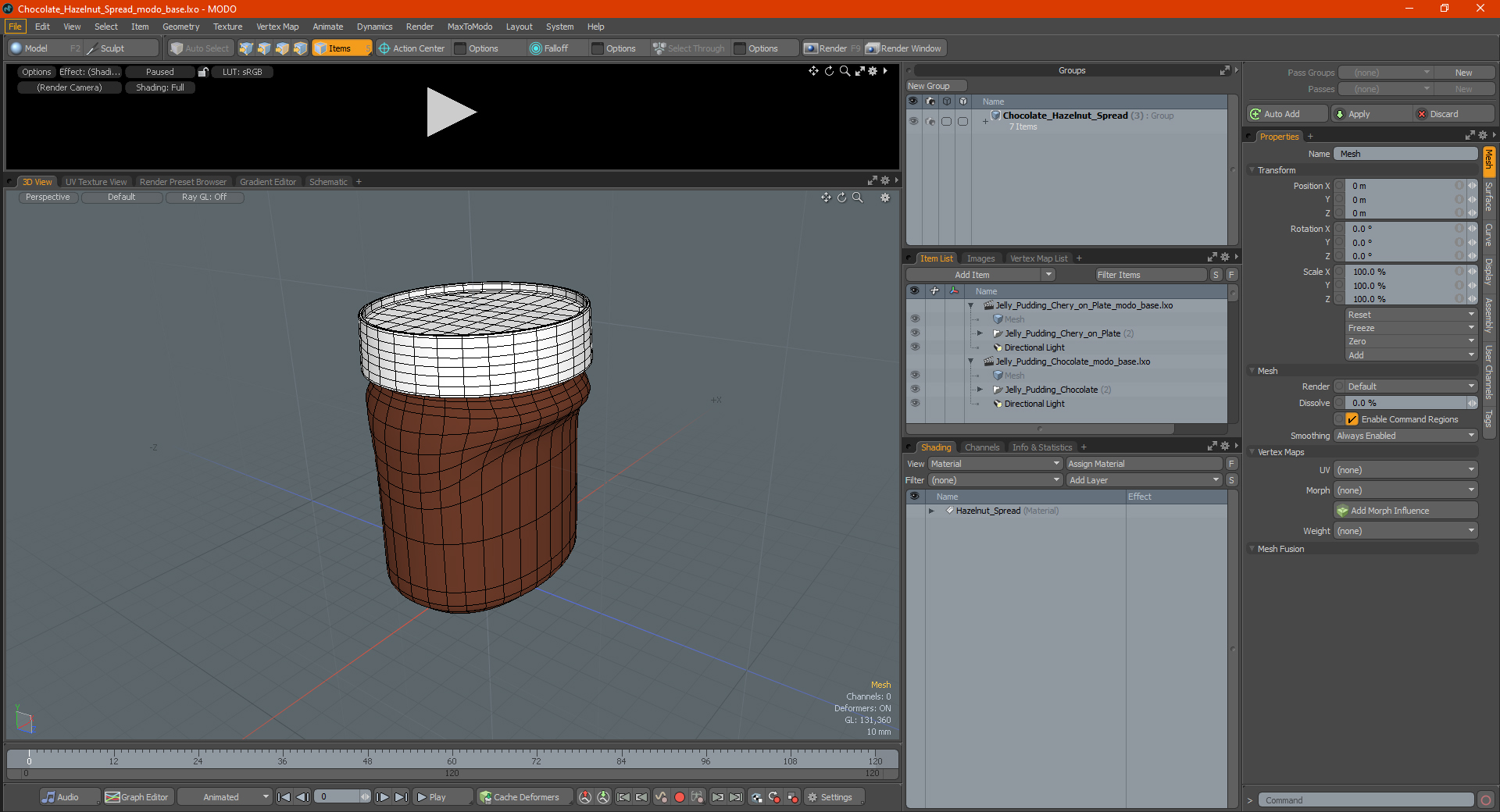The height and width of the screenshot is (812, 1500).
Task: Click the current frame slider field
Action: click(342, 797)
